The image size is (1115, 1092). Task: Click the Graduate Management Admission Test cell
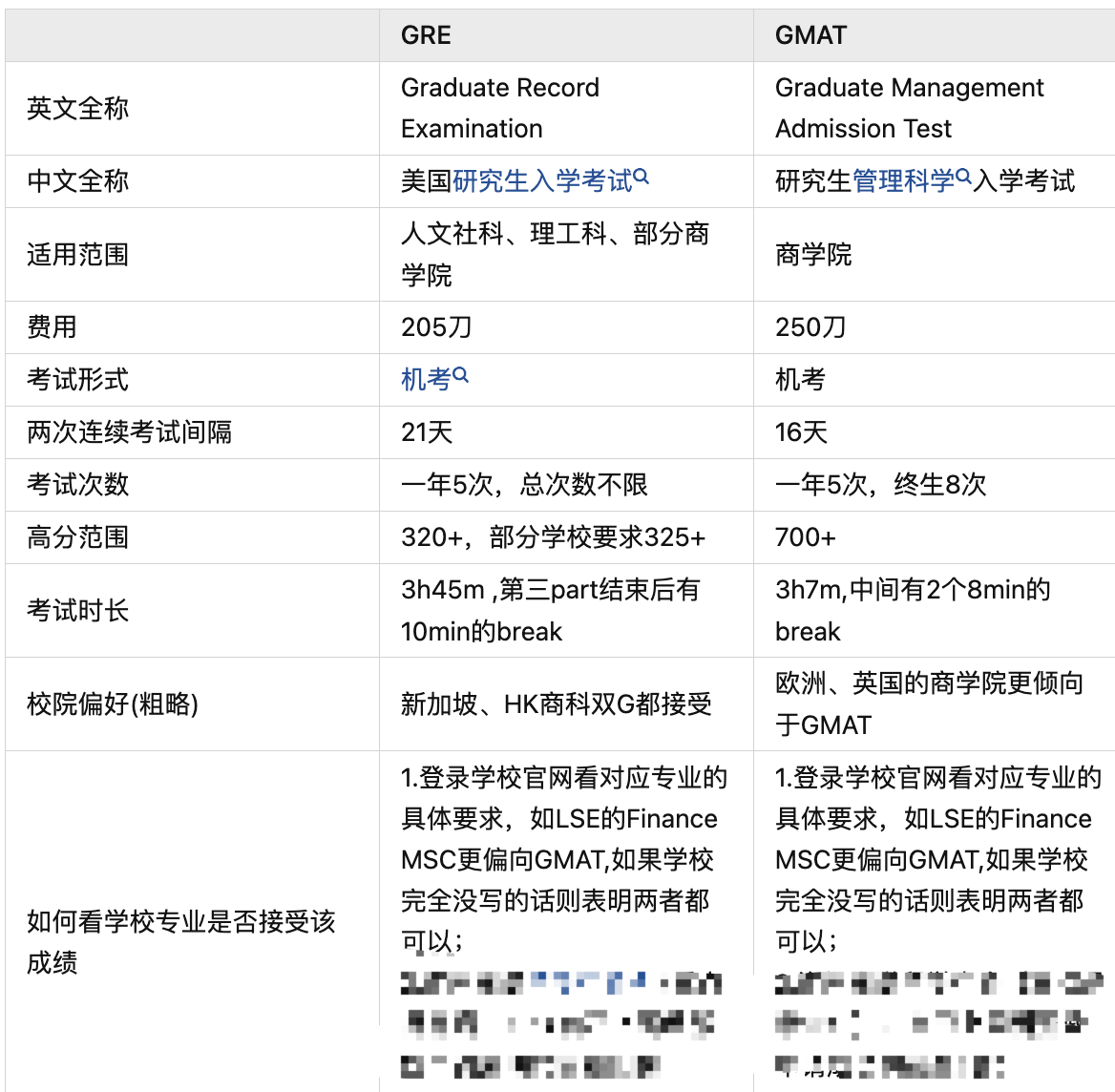[908, 108]
